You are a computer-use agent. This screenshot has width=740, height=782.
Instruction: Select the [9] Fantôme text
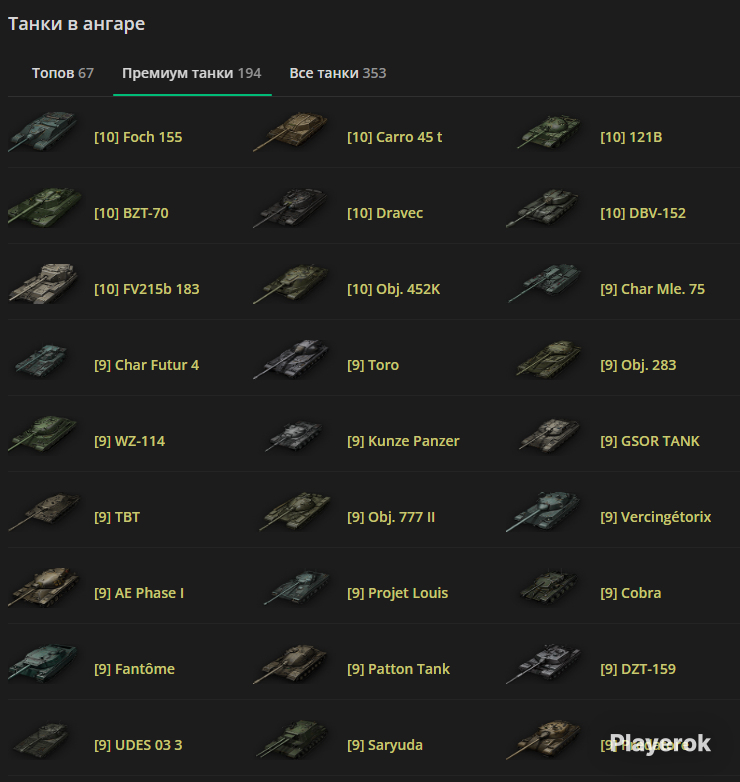(x=135, y=669)
